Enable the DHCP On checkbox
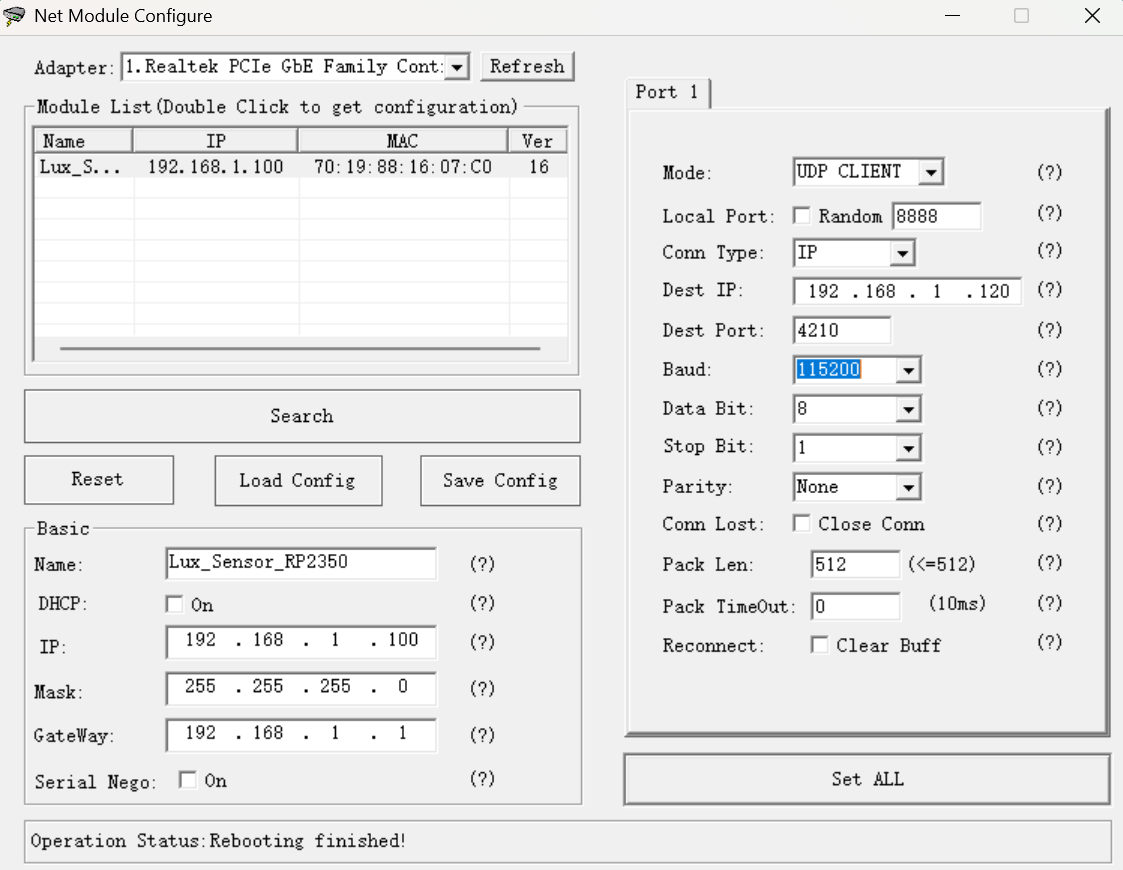Viewport: 1123px width, 870px height. click(174, 604)
